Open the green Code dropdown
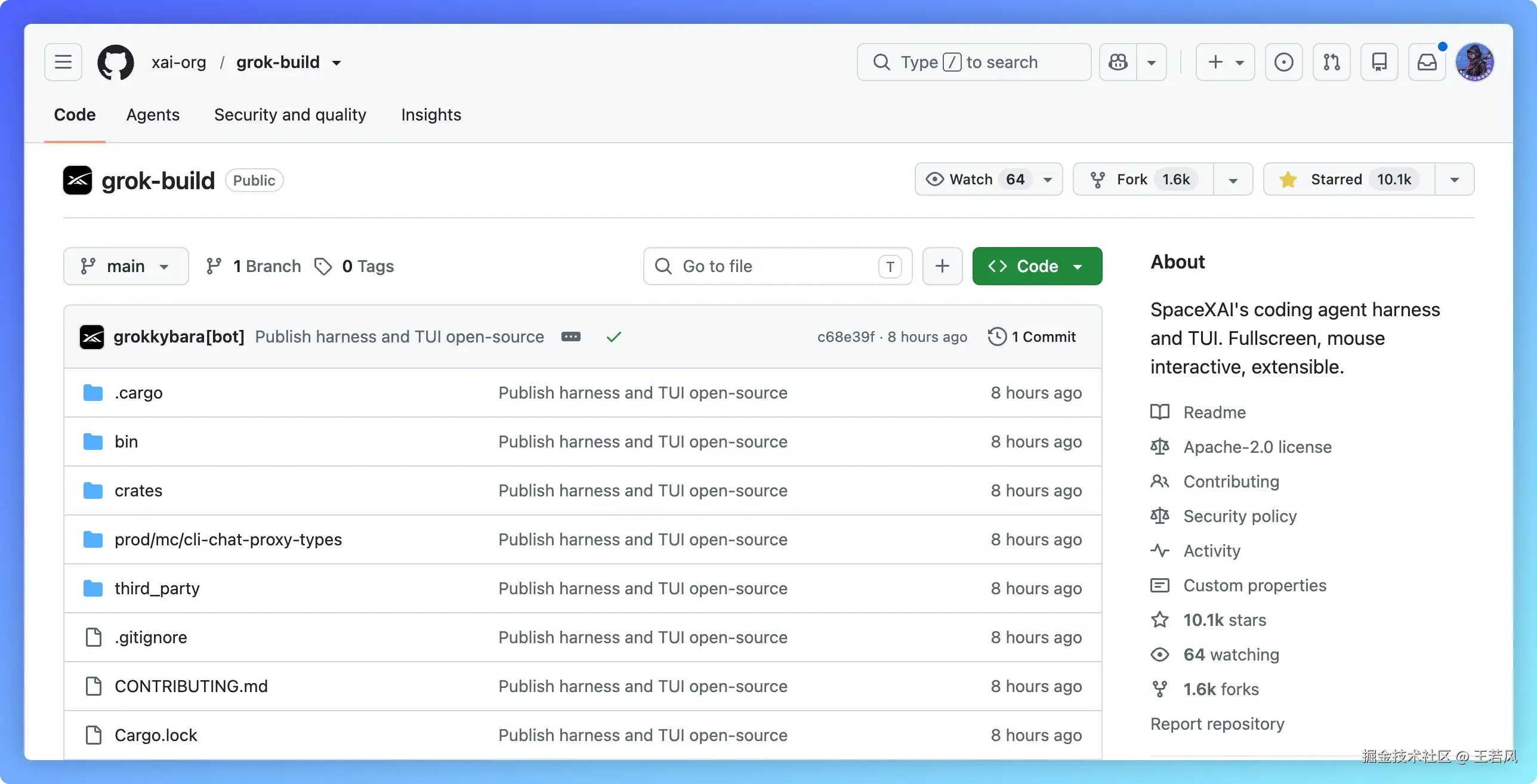This screenshot has height=784, width=1537. tap(1037, 266)
